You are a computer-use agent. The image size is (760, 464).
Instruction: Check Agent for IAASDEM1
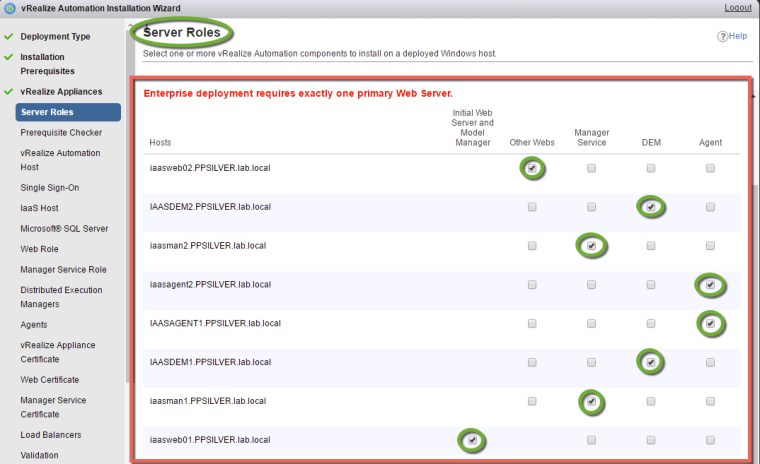710,362
